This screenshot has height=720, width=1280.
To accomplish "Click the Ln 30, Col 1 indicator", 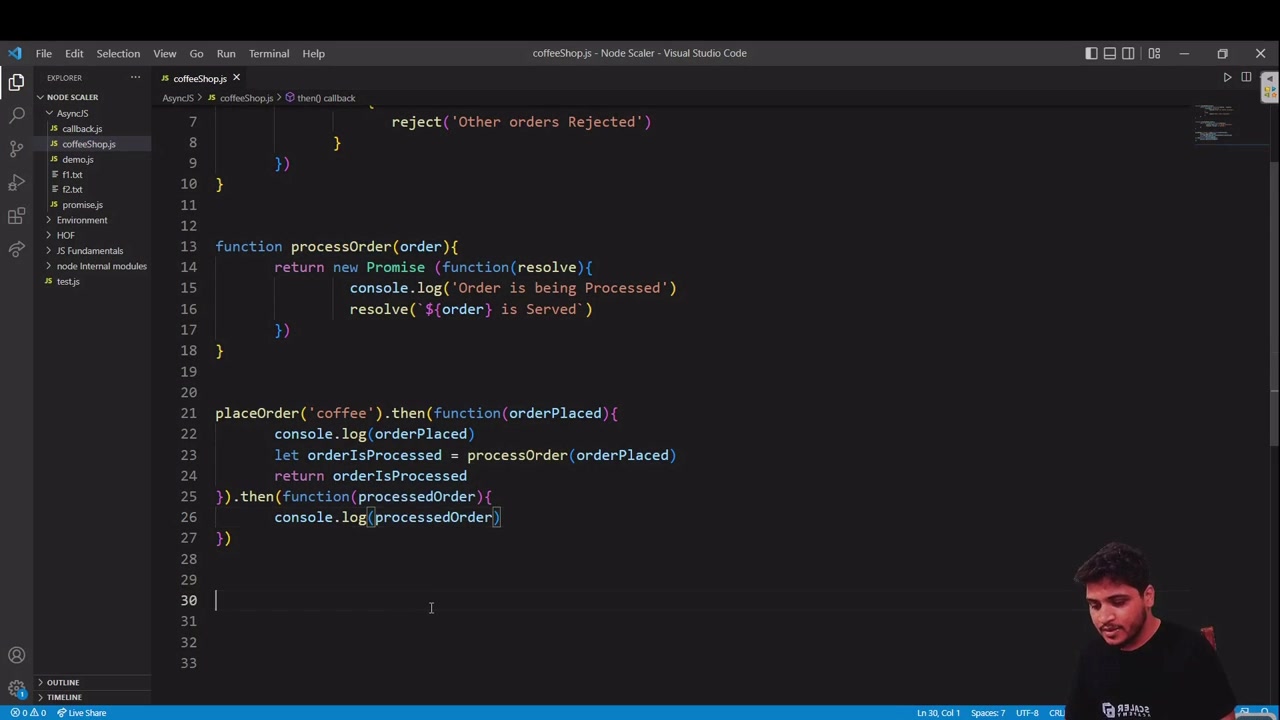I will (938, 713).
